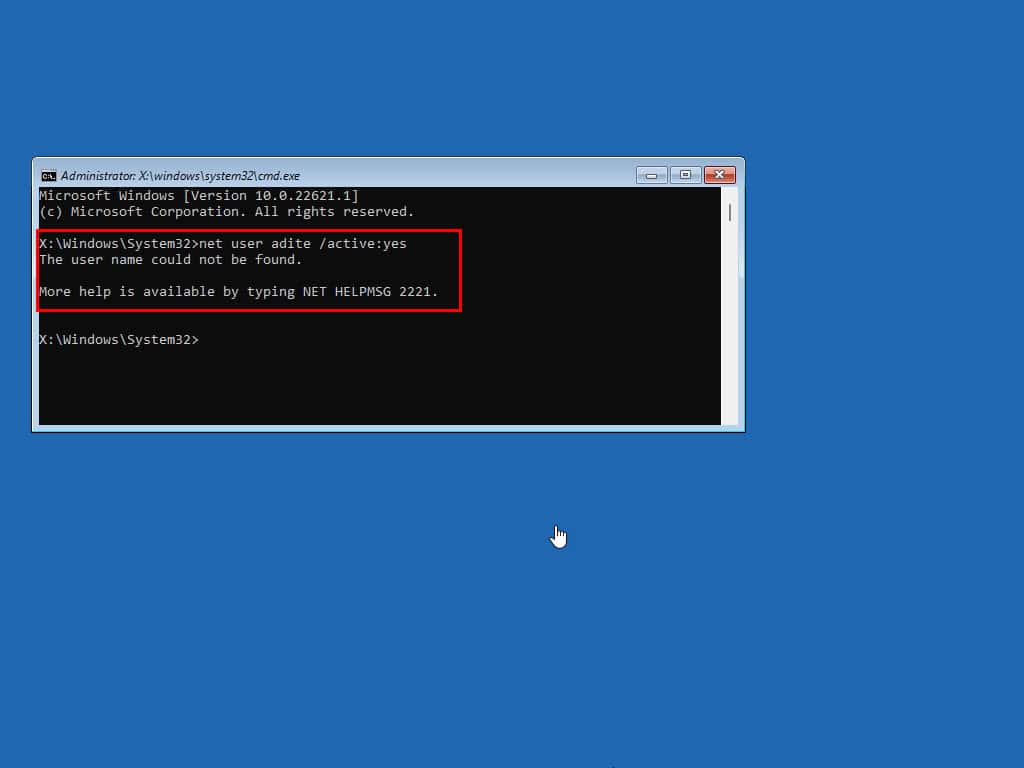The height and width of the screenshot is (768, 1024).
Task: Click the Command Prompt vertical scrollbar thumb
Action: point(729,212)
